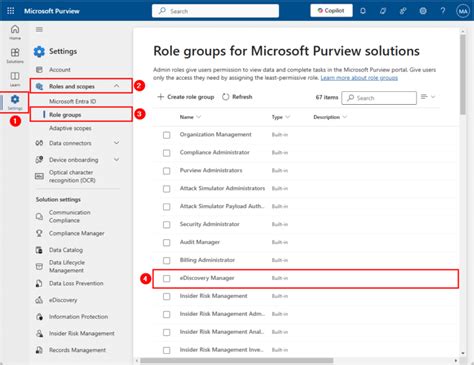Open the Copilot button

tap(331, 11)
